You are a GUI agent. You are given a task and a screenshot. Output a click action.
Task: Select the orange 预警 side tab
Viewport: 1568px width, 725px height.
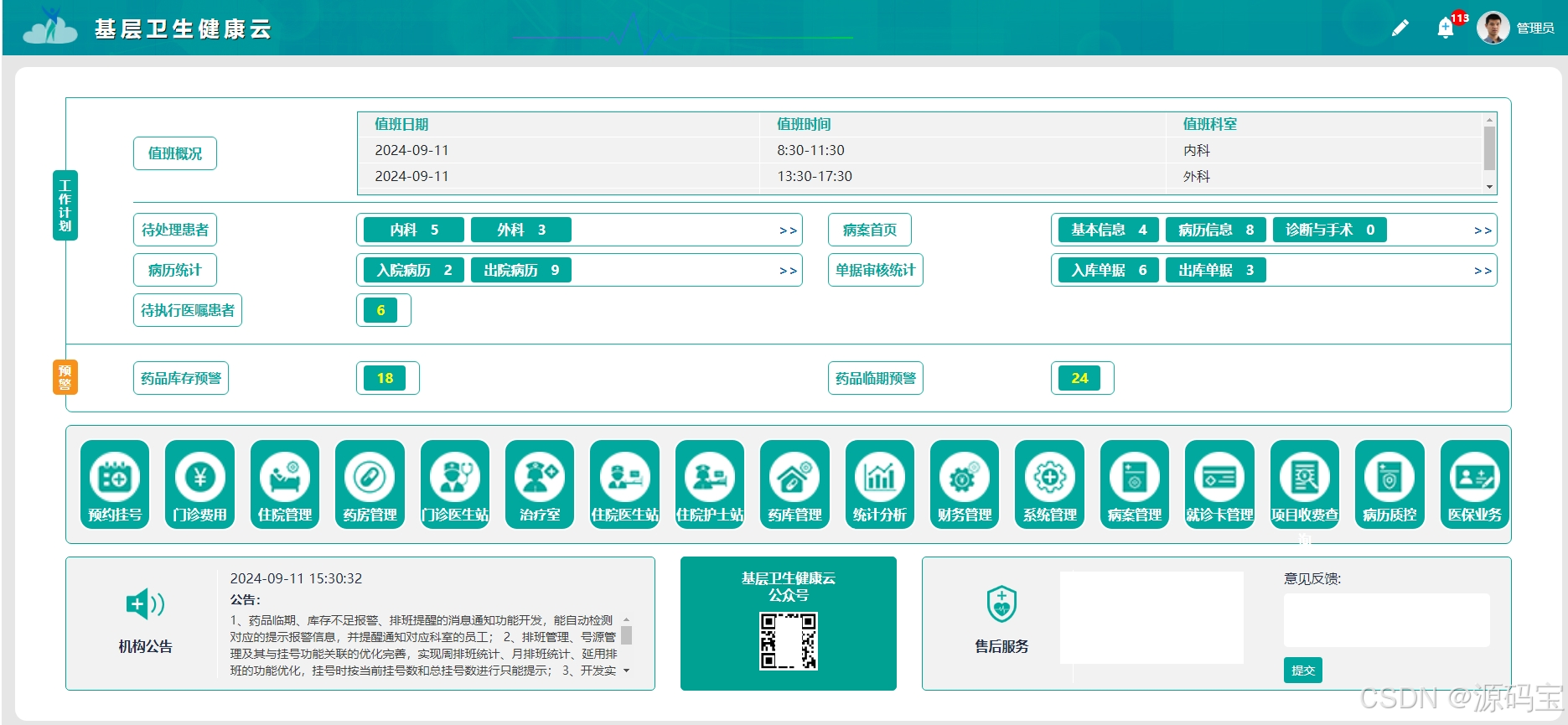(65, 377)
